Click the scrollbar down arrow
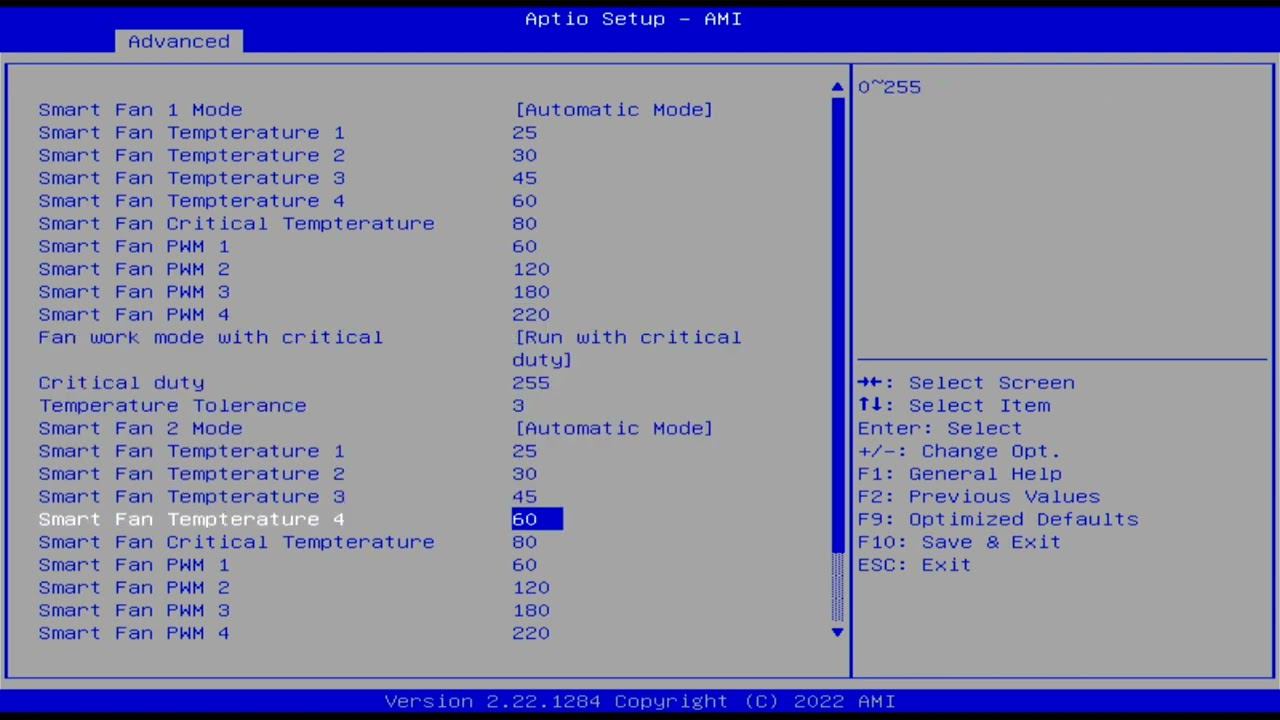Screen dimensions: 1280x720 coord(837,632)
